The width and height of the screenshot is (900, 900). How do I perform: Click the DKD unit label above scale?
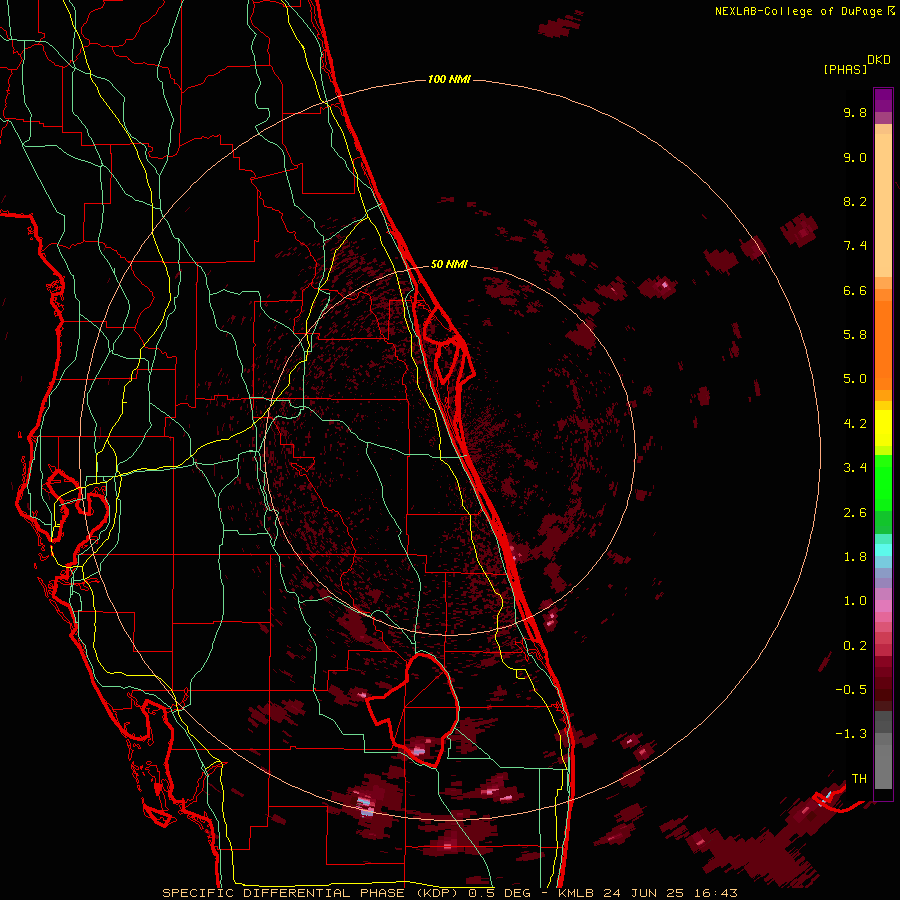(878, 60)
